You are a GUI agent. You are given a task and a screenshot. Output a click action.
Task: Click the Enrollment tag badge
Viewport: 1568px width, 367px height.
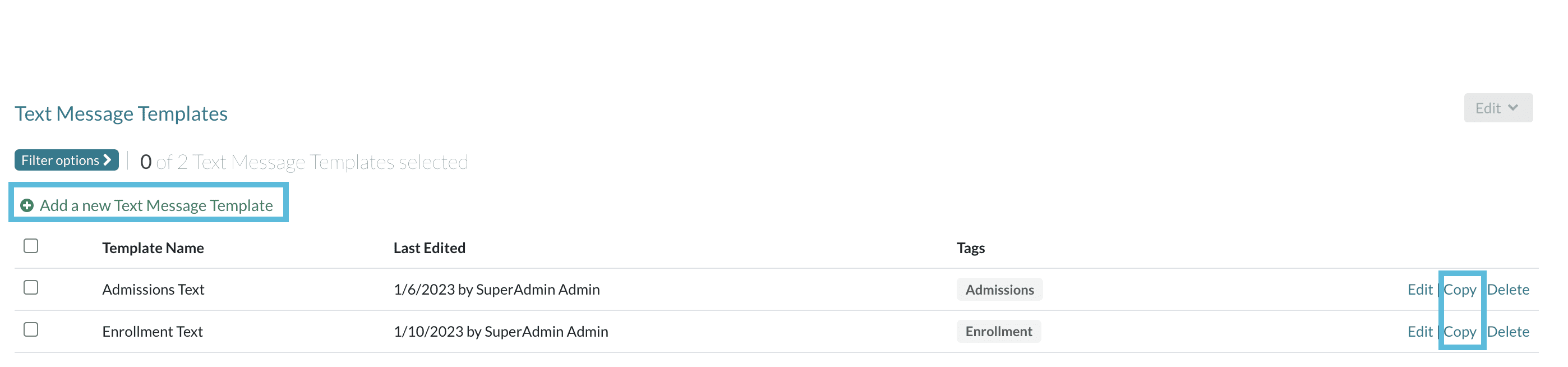click(x=998, y=332)
